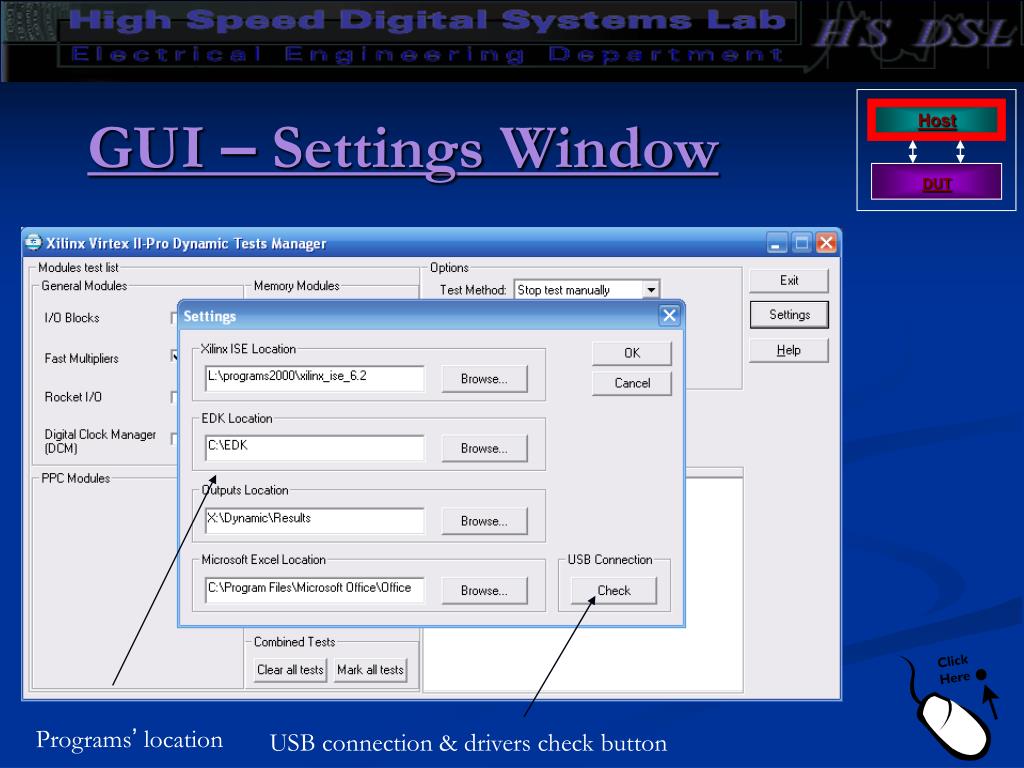Open Settings from the main window
This screenshot has width=1024, height=768.
pos(789,315)
